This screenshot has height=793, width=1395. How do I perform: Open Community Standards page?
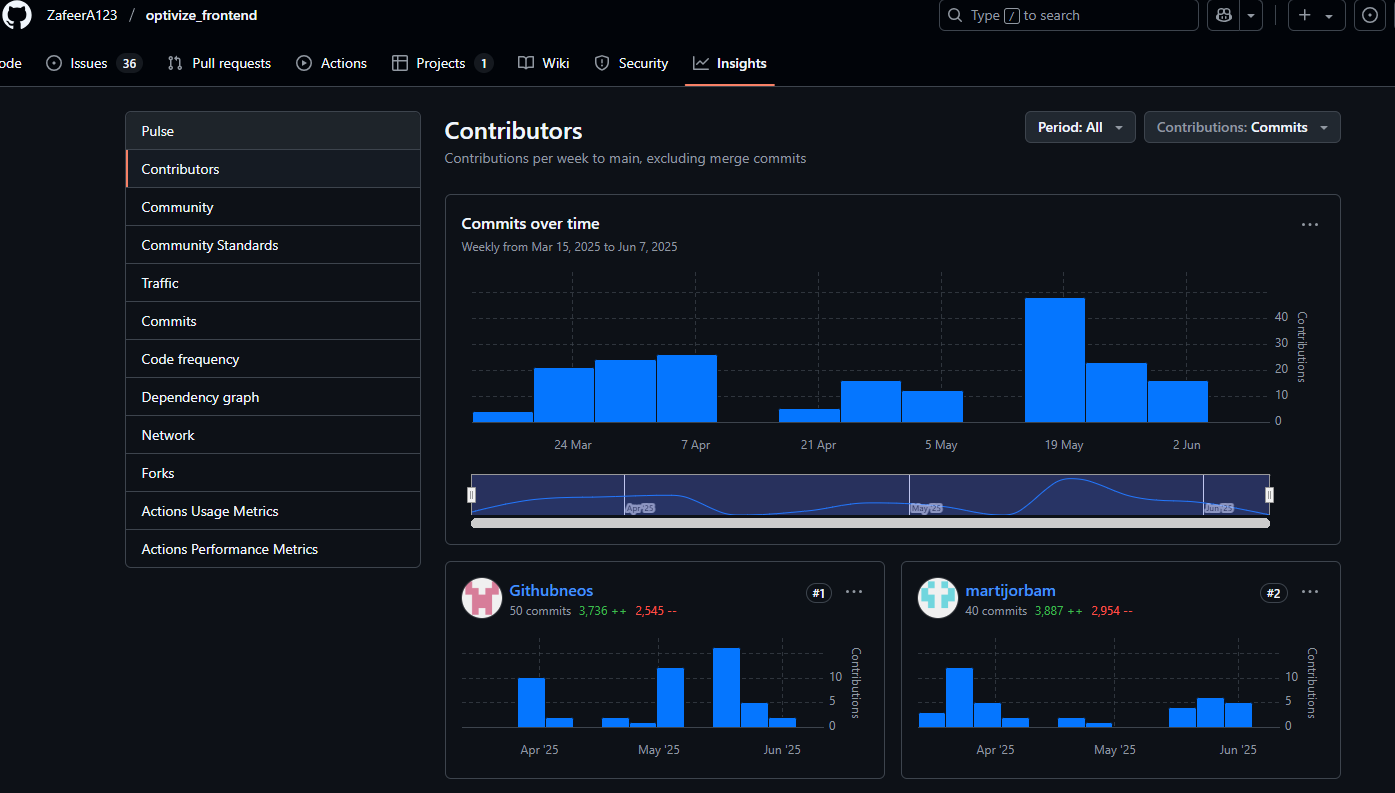click(273, 245)
